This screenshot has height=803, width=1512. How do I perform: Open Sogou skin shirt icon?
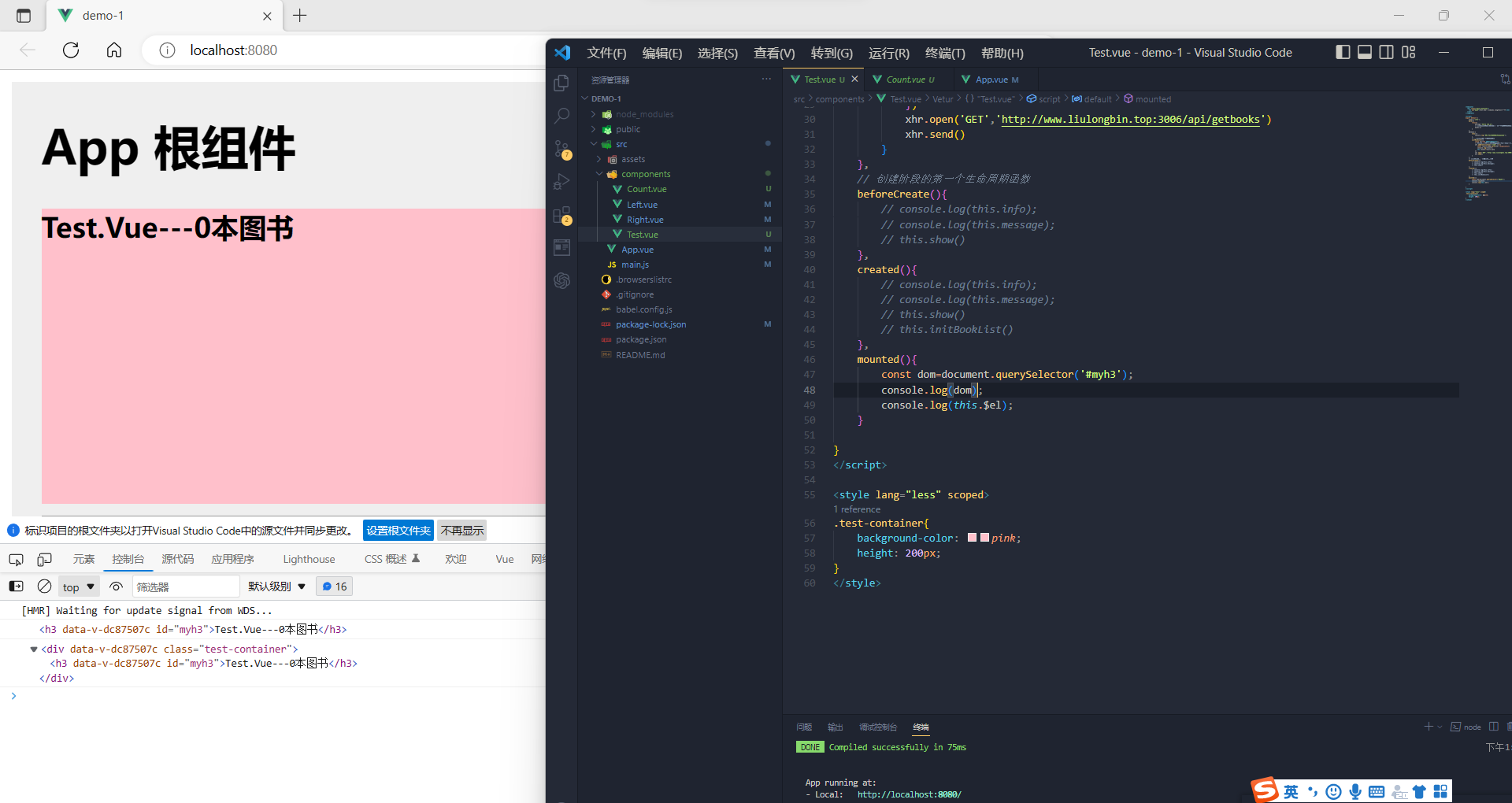[1419, 792]
